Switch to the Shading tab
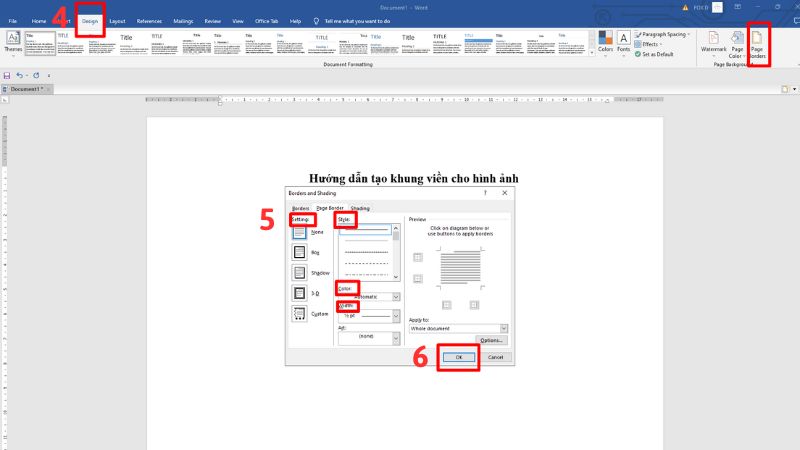Screen dimensions: 800x450 [x=359, y=208]
